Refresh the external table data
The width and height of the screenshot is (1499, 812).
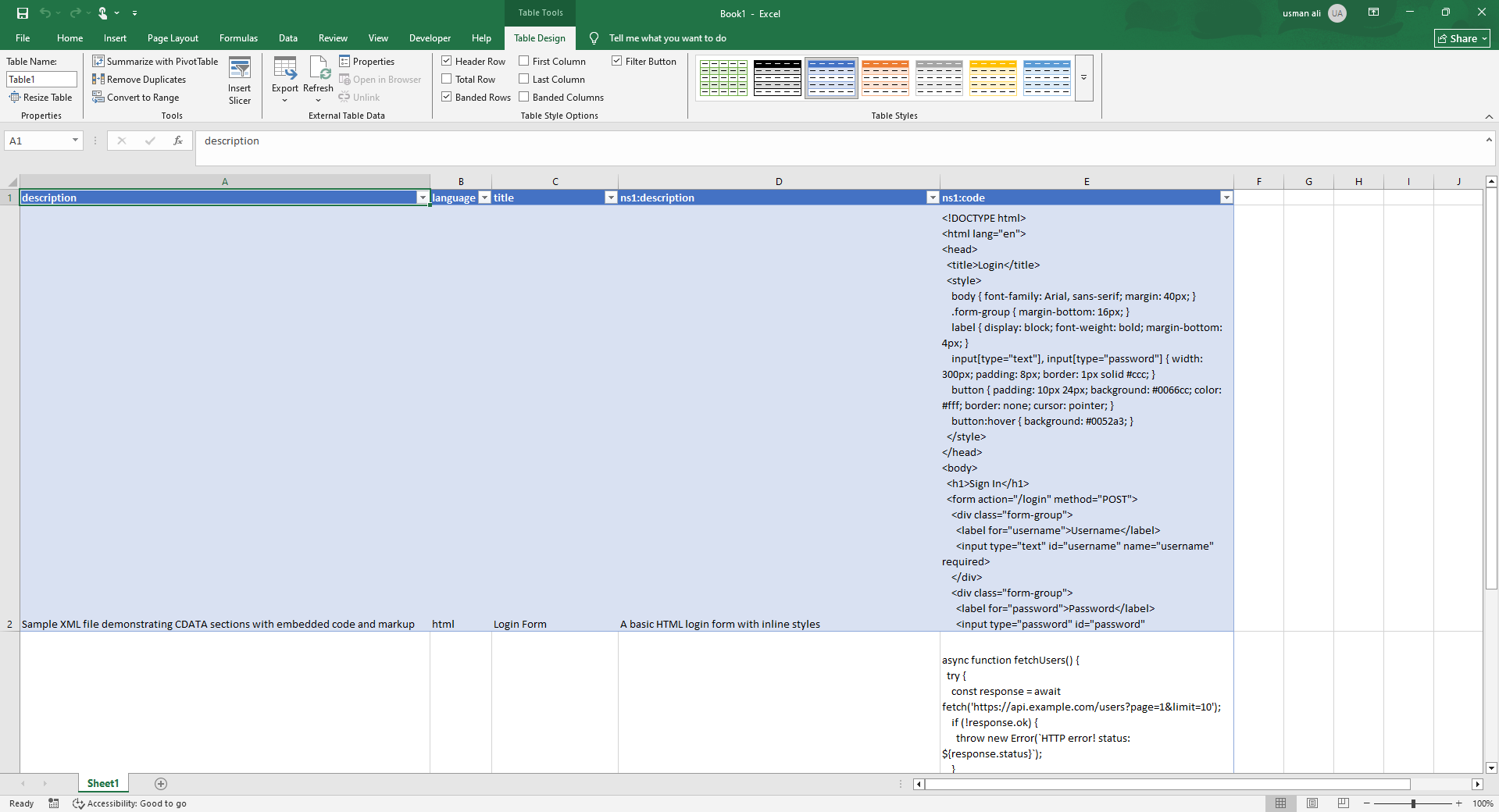click(319, 80)
